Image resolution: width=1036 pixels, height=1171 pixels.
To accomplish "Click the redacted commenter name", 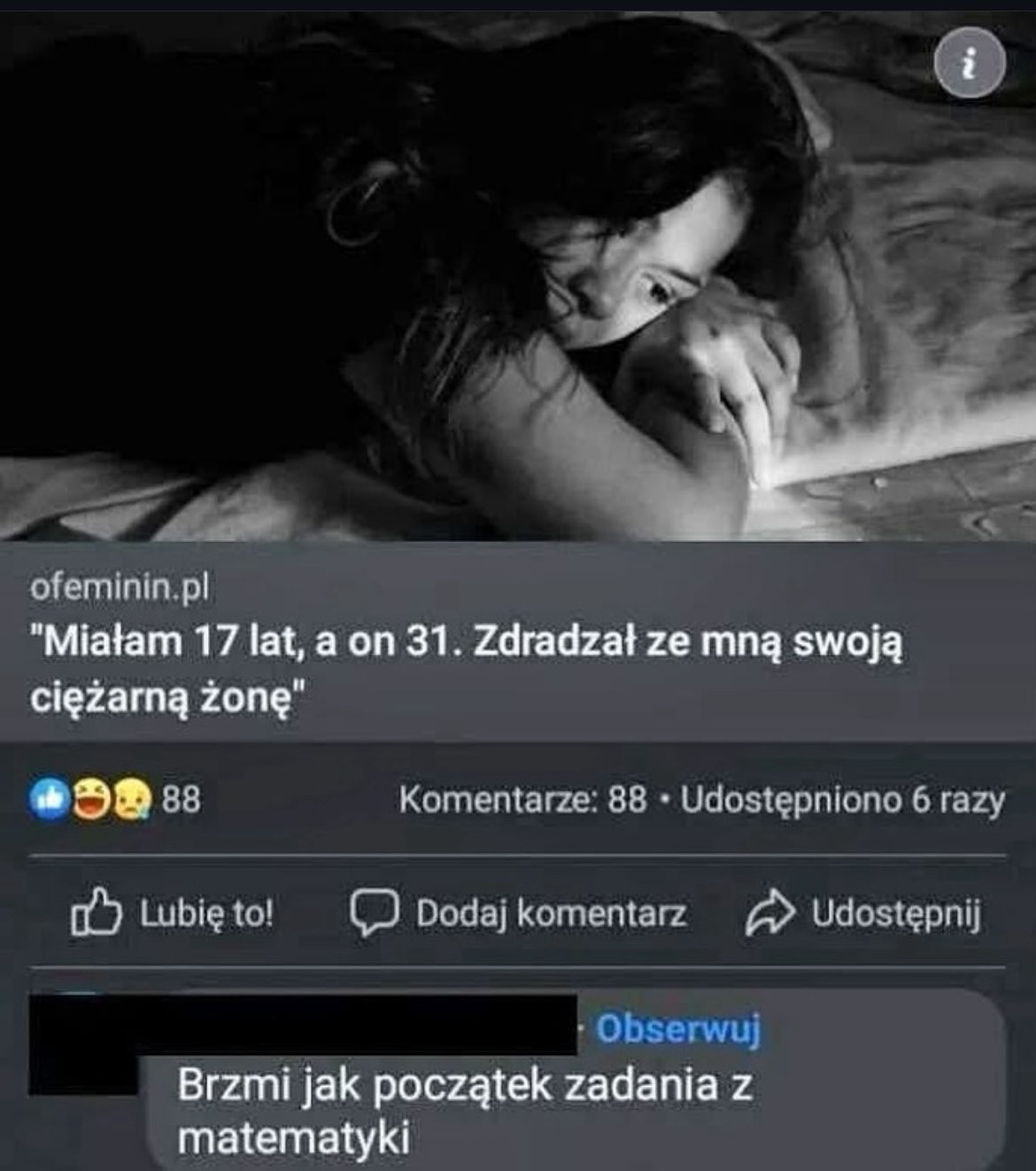I will (x=359, y=1025).
